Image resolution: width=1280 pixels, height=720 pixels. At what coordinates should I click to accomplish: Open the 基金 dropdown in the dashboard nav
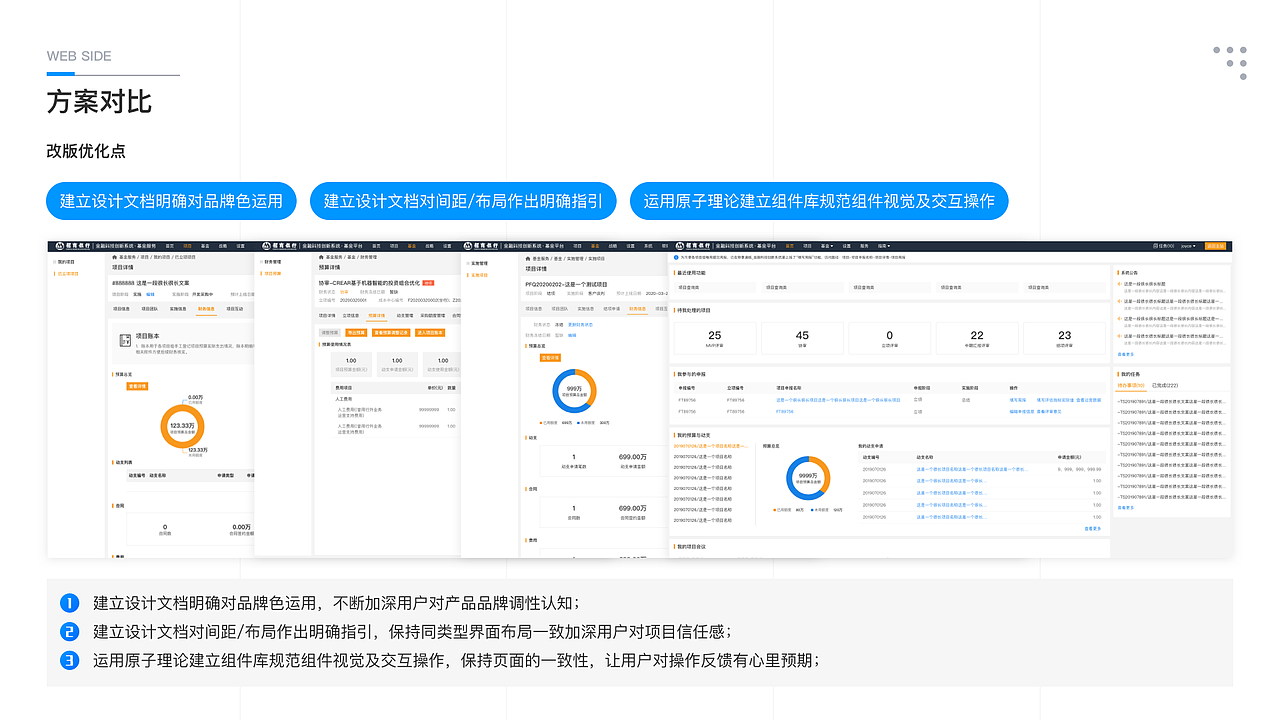pyautogui.click(x=827, y=245)
